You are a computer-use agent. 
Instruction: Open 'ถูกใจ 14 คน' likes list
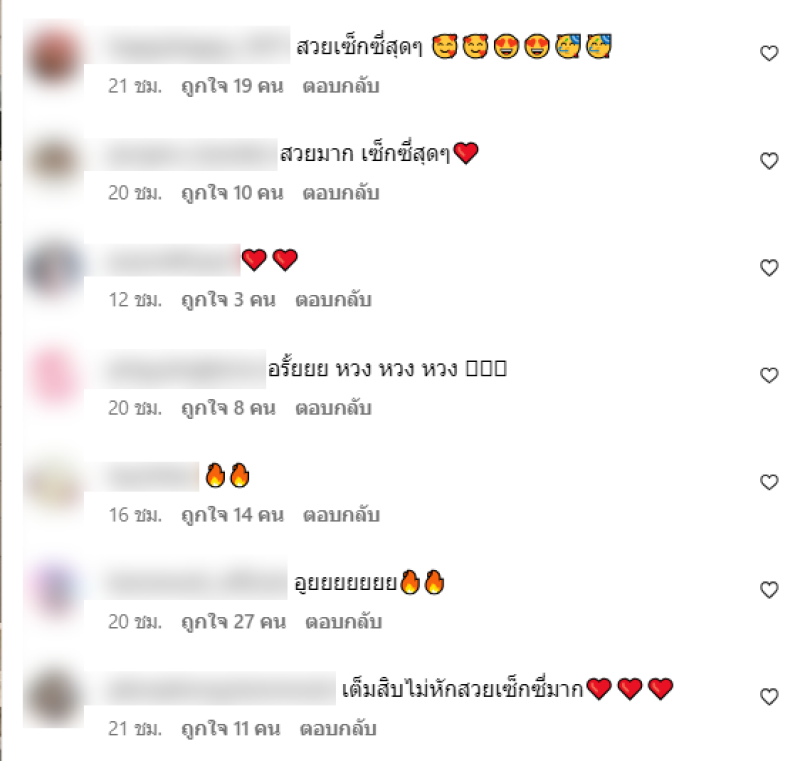(x=233, y=515)
